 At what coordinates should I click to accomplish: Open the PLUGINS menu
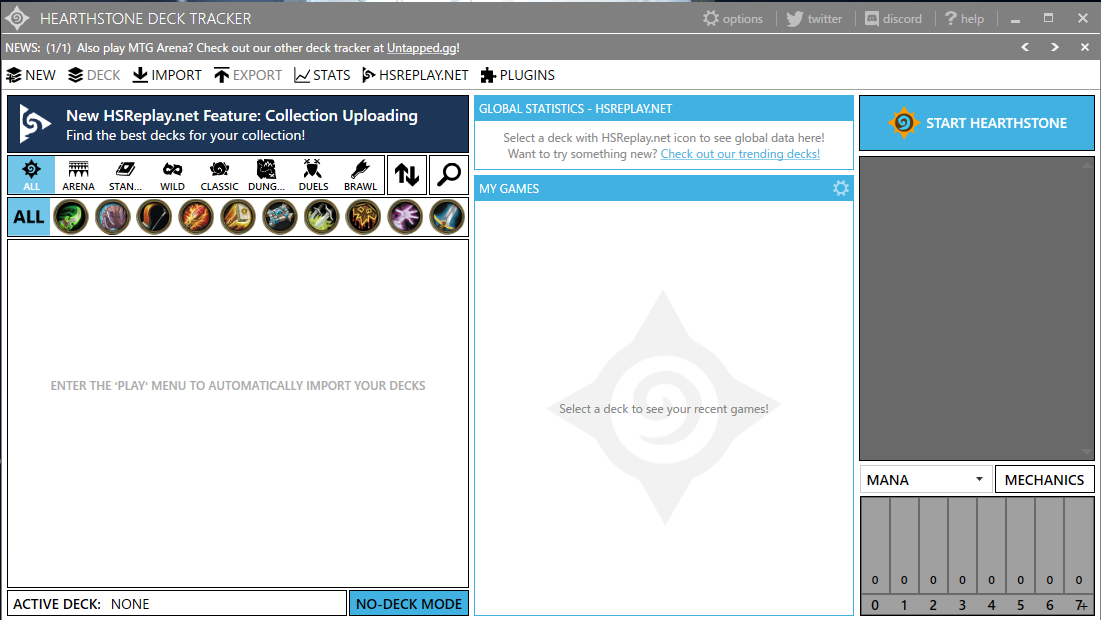[x=517, y=75]
